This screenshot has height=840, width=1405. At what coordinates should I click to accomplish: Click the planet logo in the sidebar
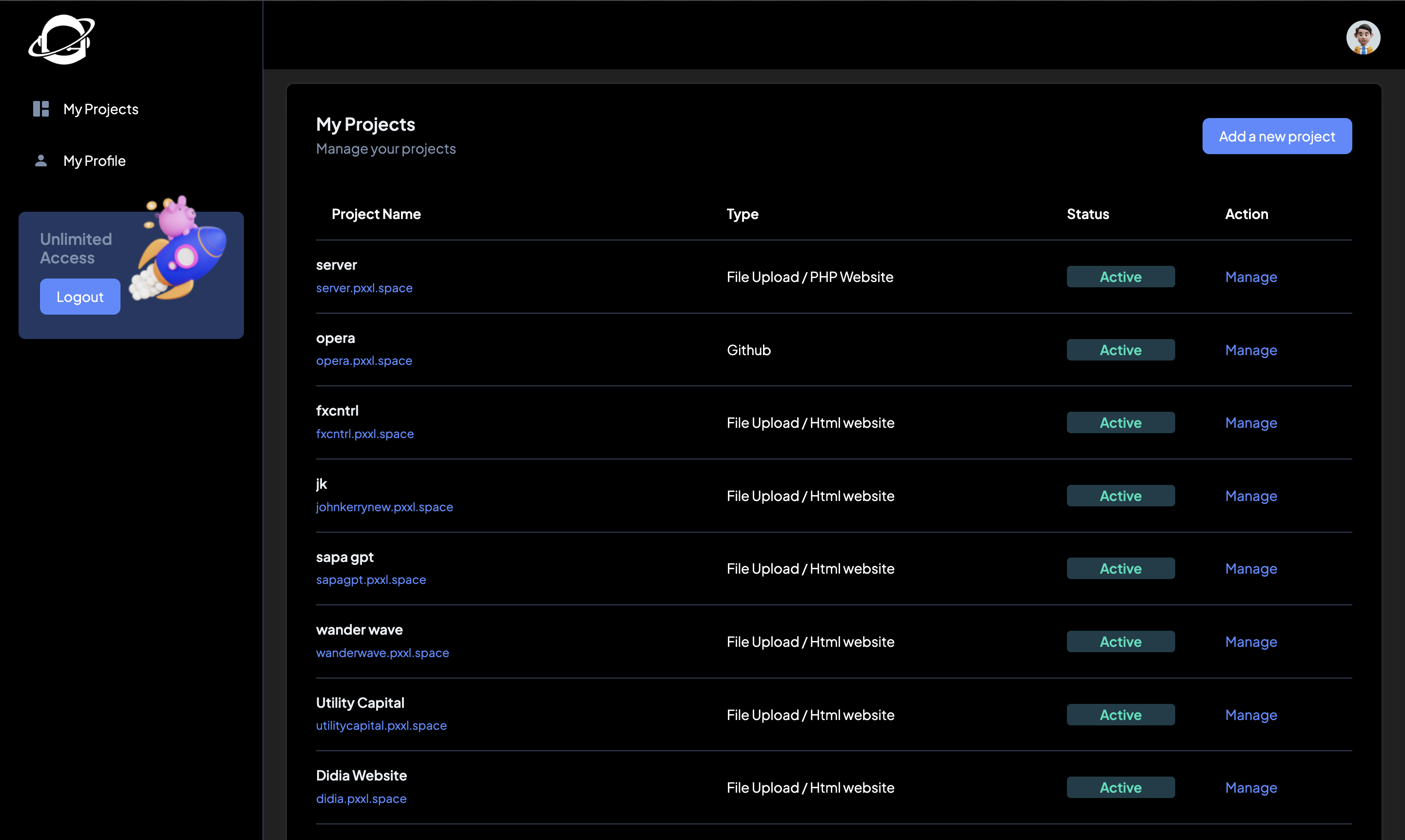[61, 39]
